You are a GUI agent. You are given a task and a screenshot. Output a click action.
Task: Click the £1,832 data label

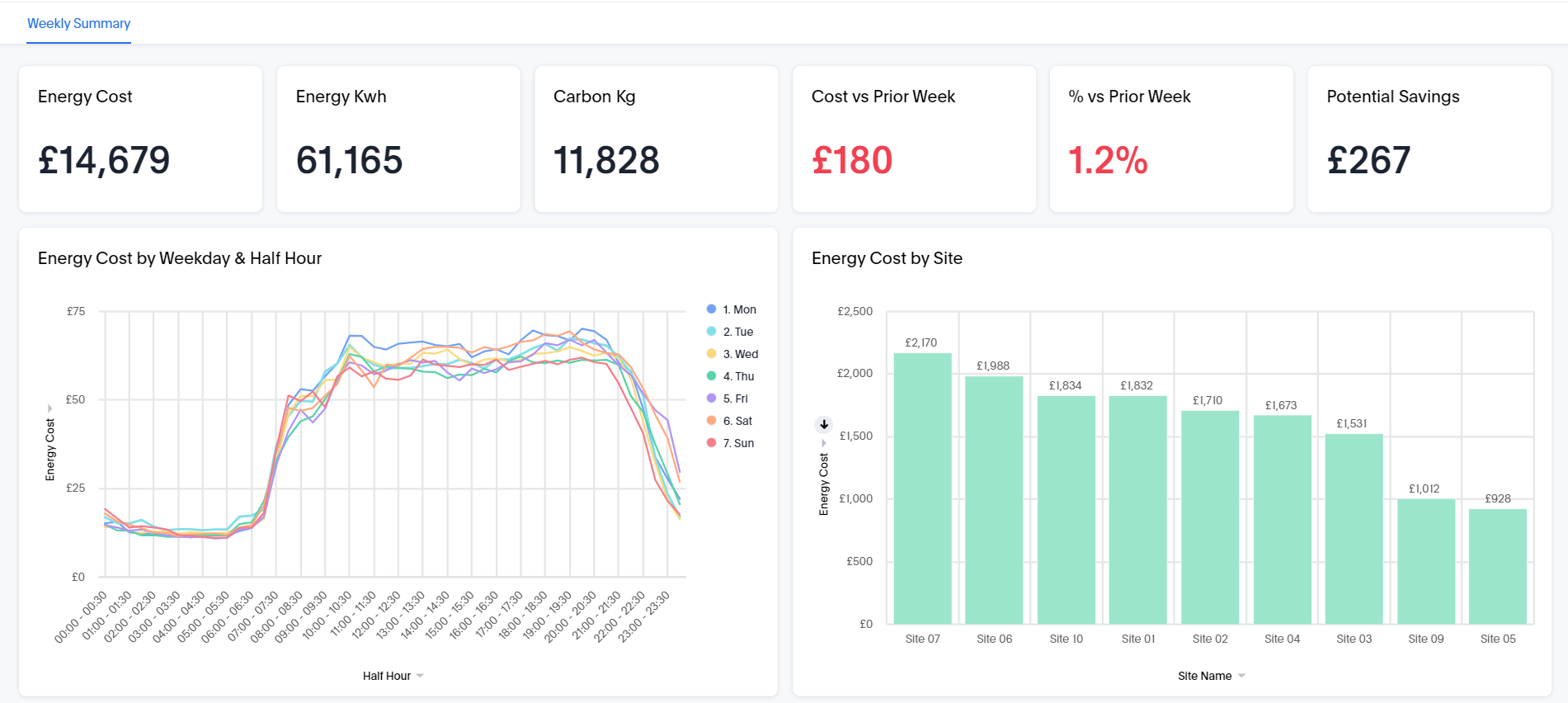coord(1137,385)
